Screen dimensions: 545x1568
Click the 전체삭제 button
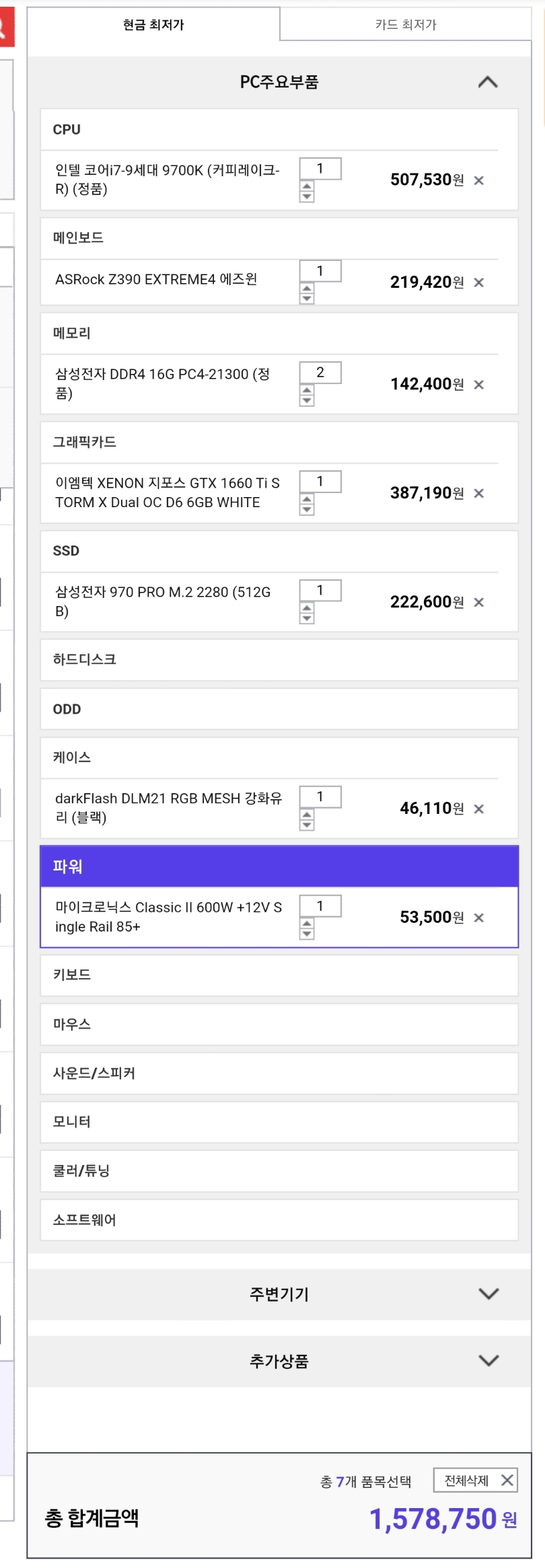[475, 1480]
